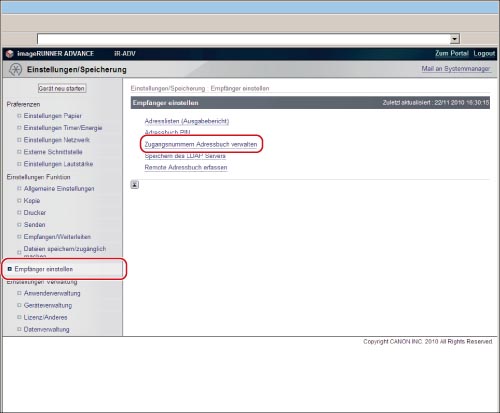The width and height of the screenshot is (500, 413).
Task: Click the Gerät neu starten button
Action: click(62, 88)
